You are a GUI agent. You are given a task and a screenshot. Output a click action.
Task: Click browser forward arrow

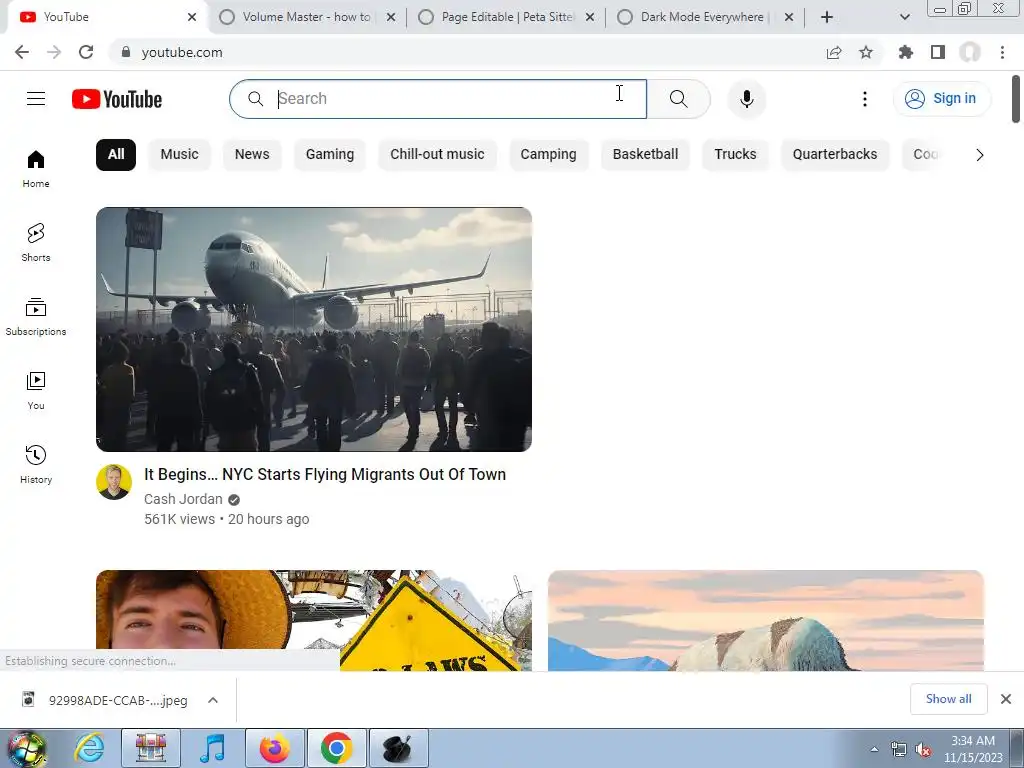tap(54, 52)
